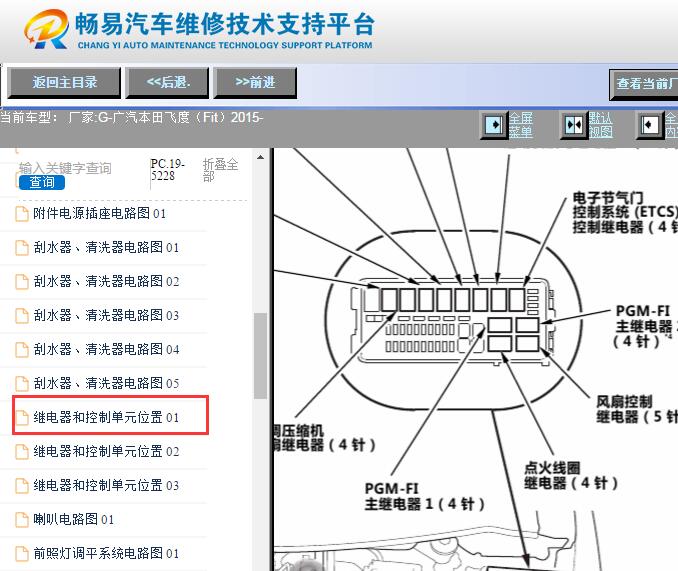Click the PC.19-5228 code text
678x571 pixels.
click(x=167, y=170)
